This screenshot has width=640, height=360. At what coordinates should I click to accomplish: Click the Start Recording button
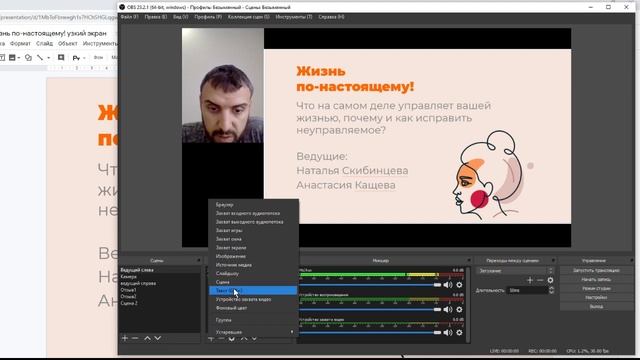point(596,279)
